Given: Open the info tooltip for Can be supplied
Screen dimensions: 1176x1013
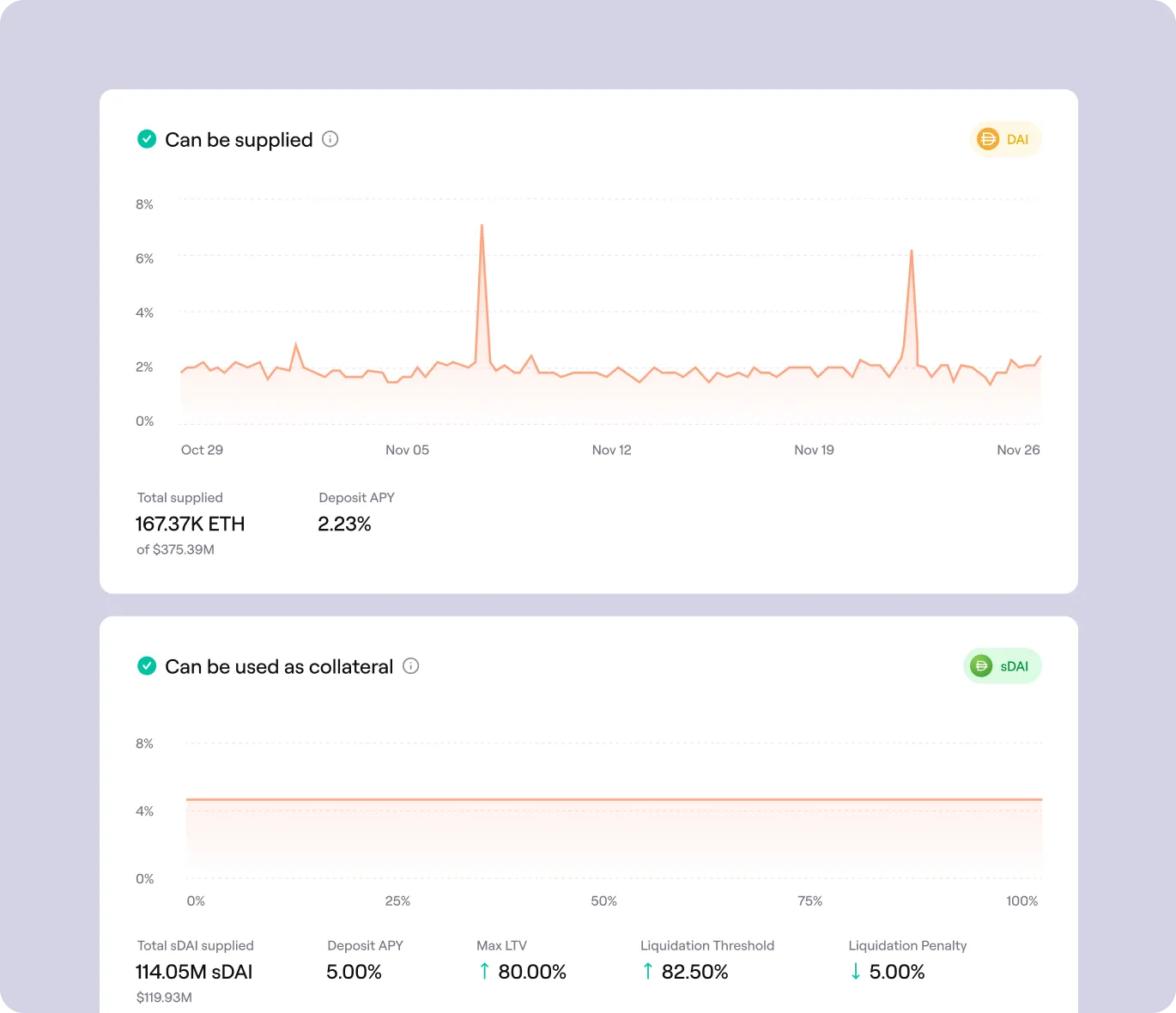Looking at the screenshot, I should [x=330, y=139].
